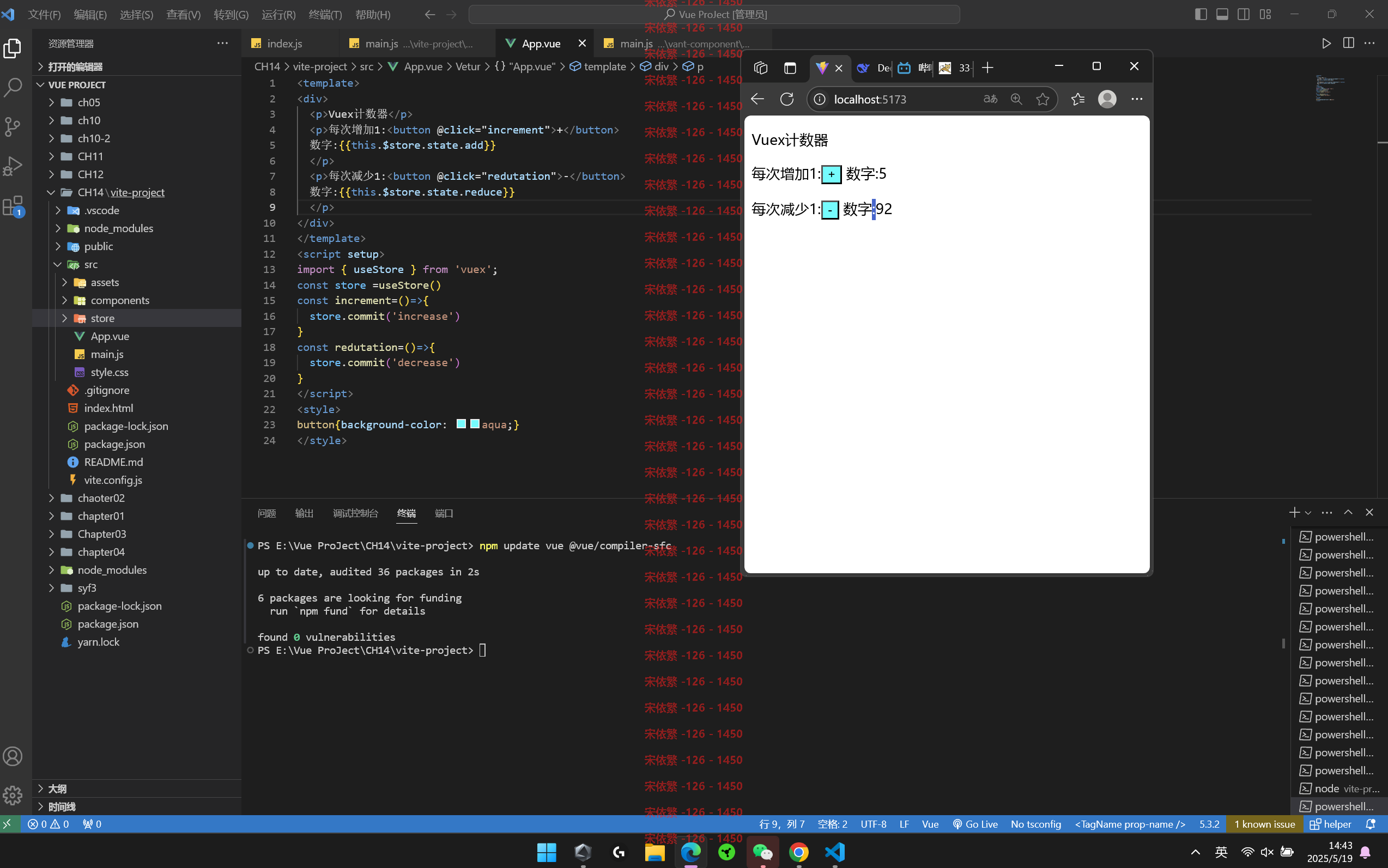Open the 终端(T) menu
Viewport: 1388px width, 868px height.
click(x=325, y=14)
